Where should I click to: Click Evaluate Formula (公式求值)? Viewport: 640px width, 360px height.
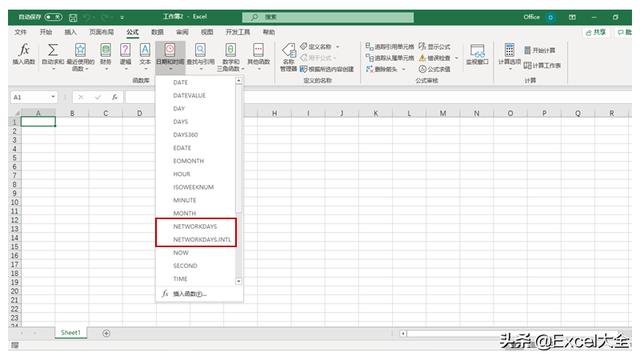click(434, 69)
